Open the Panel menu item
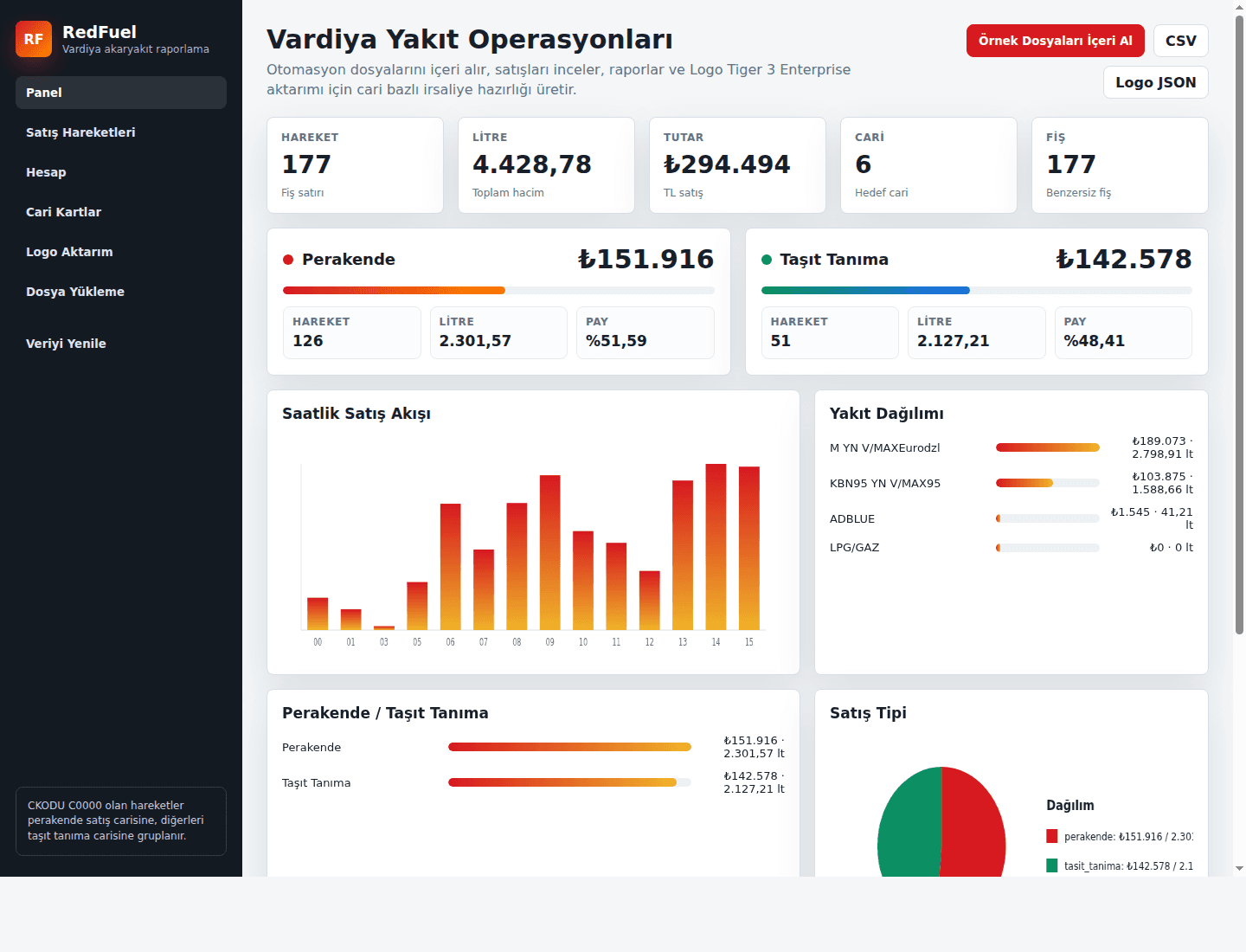This screenshot has width=1246, height=952. [121, 93]
